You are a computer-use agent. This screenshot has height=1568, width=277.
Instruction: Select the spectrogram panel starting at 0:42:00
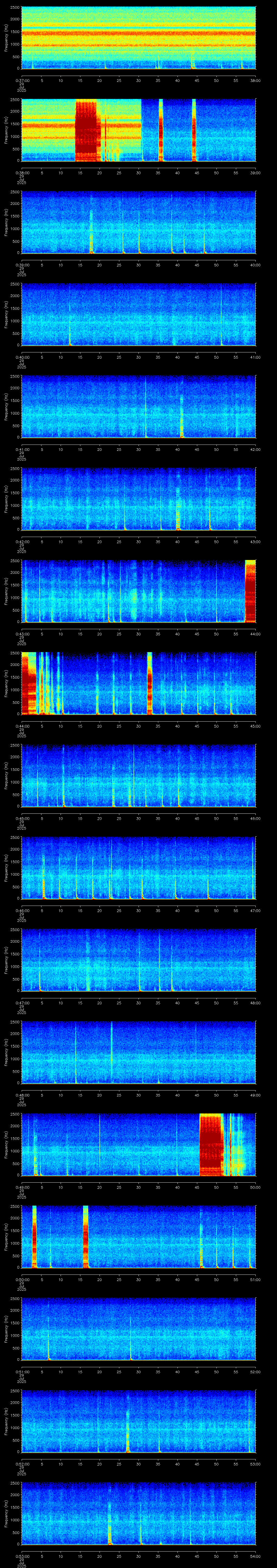pos(138,499)
